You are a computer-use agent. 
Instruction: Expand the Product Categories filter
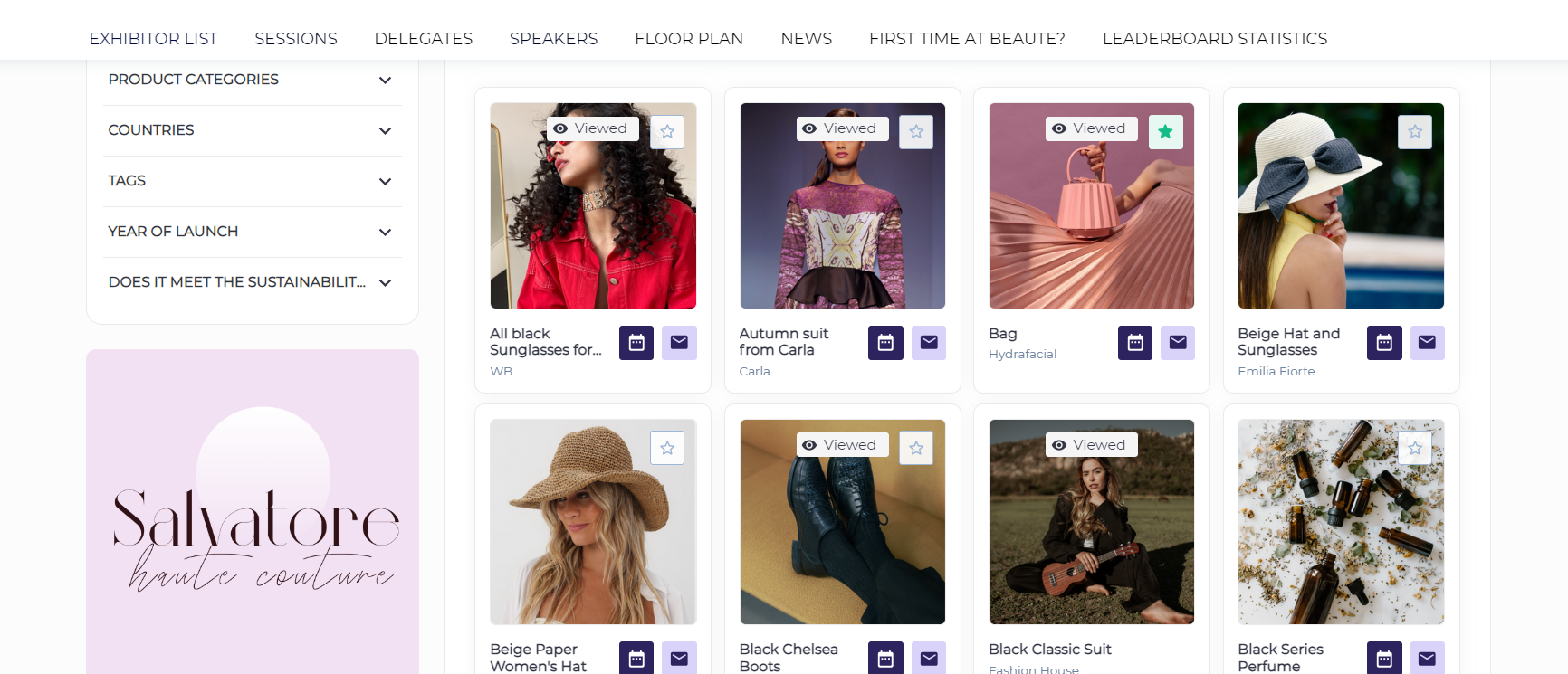pos(252,80)
